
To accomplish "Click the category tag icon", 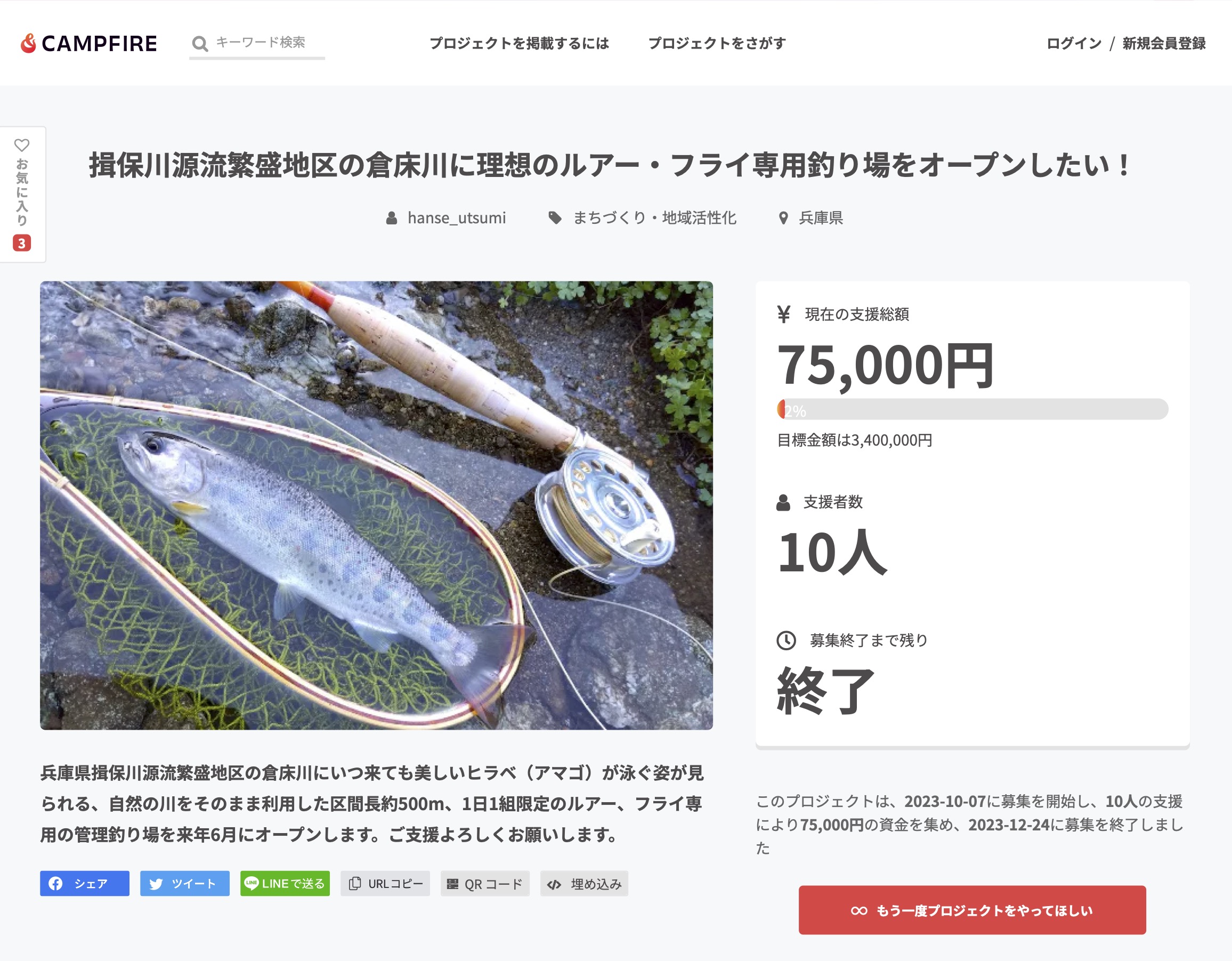I will 555,218.
